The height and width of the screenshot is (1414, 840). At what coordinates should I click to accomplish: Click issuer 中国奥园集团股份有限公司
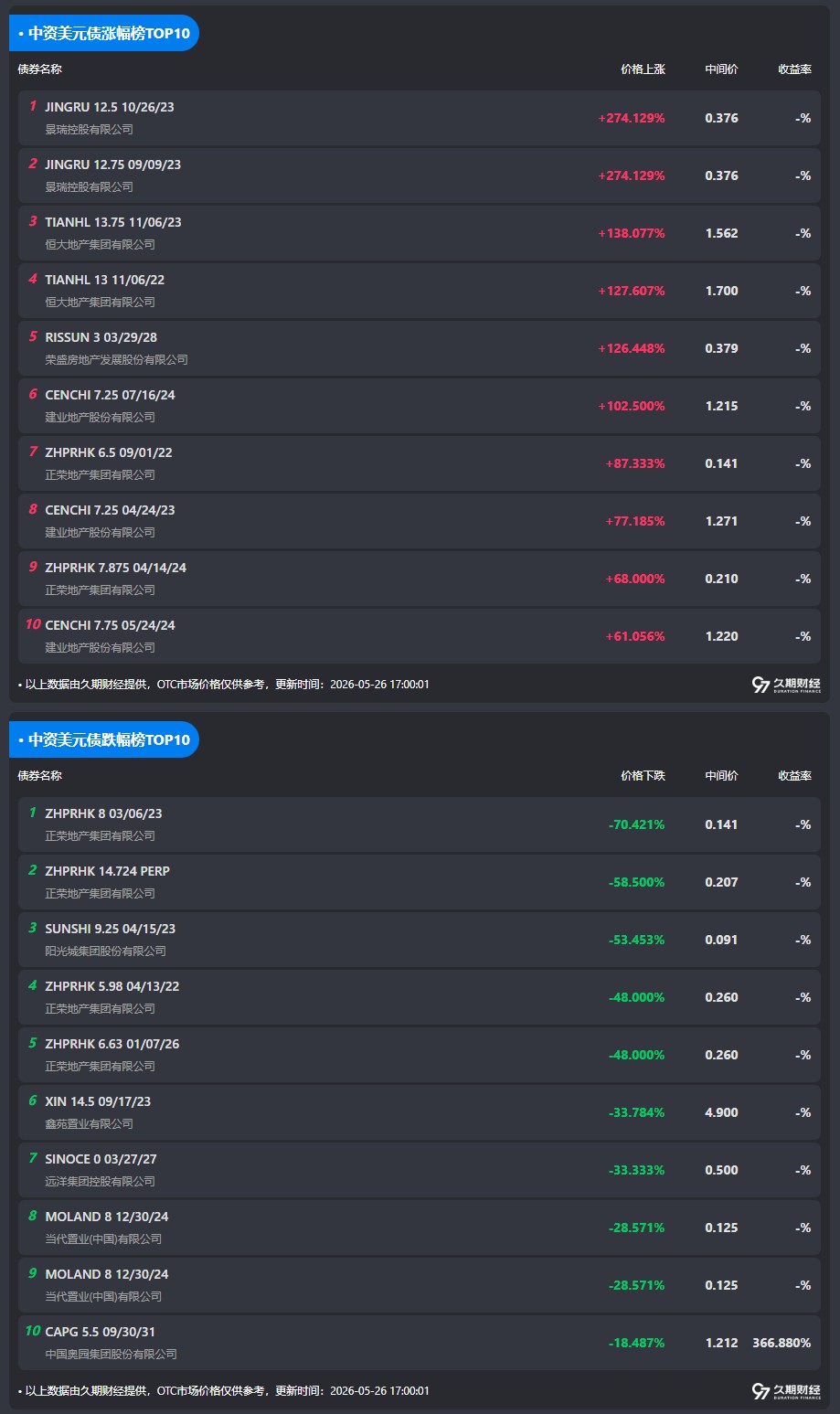click(x=112, y=1355)
